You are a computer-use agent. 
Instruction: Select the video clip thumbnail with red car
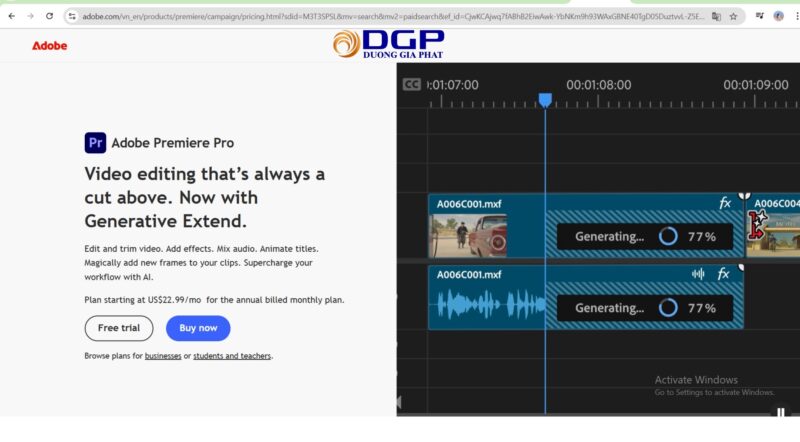pos(468,235)
